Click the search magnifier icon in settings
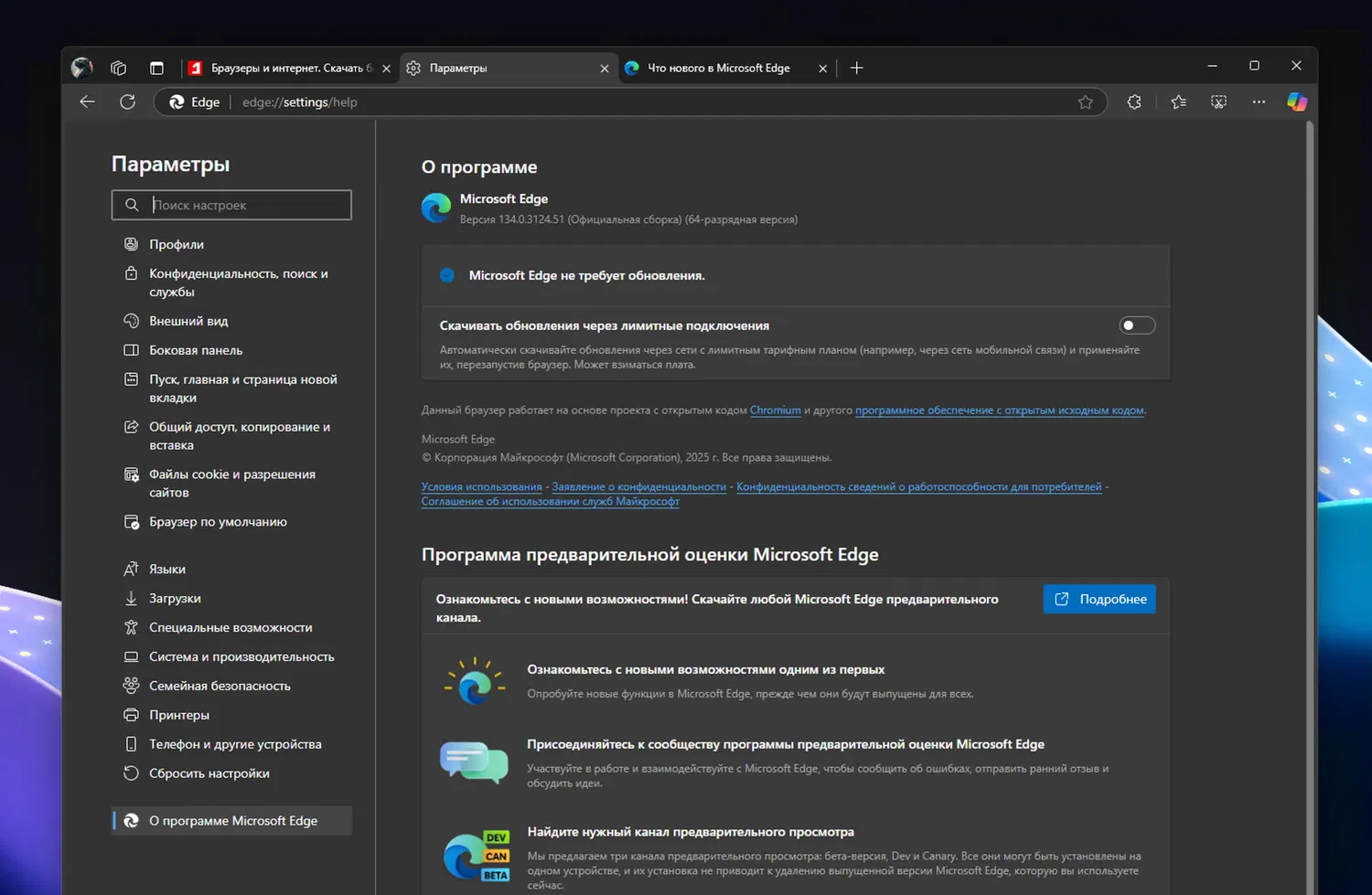The width and height of the screenshot is (1372, 895). (x=132, y=205)
